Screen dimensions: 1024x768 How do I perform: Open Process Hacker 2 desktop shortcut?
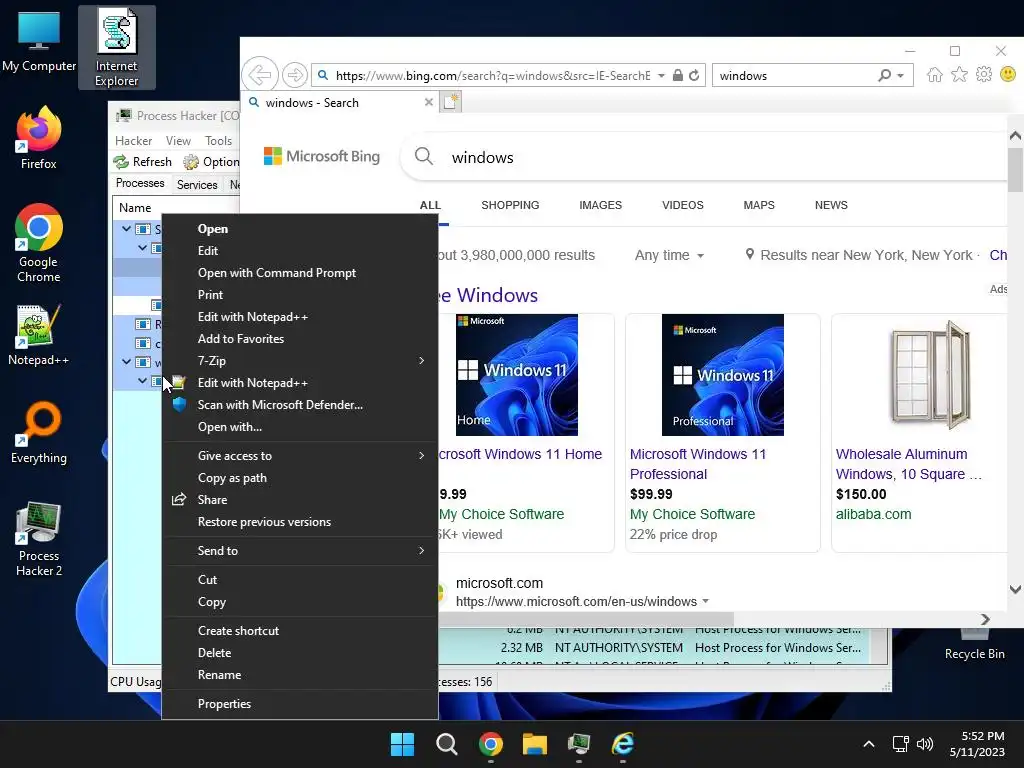pyautogui.click(x=39, y=539)
